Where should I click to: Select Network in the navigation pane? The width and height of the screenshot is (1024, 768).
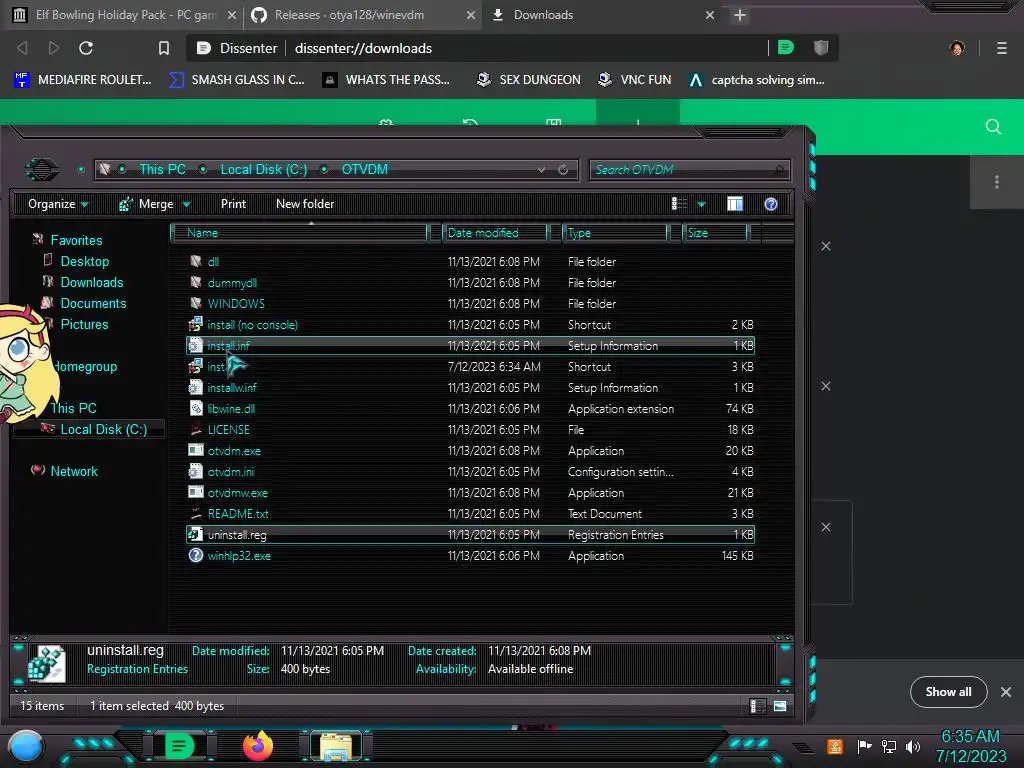74,471
